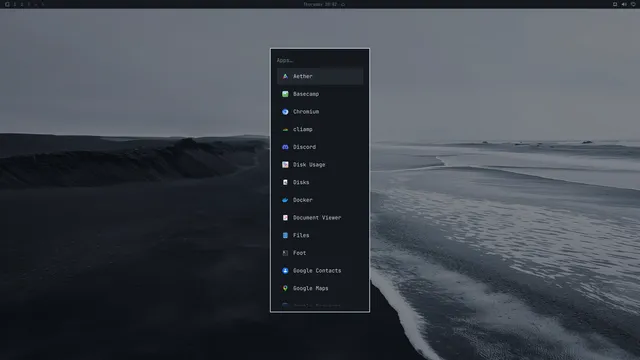This screenshot has height=360, width=640.
Task: Launch Google Maps from list
Action: point(320,288)
